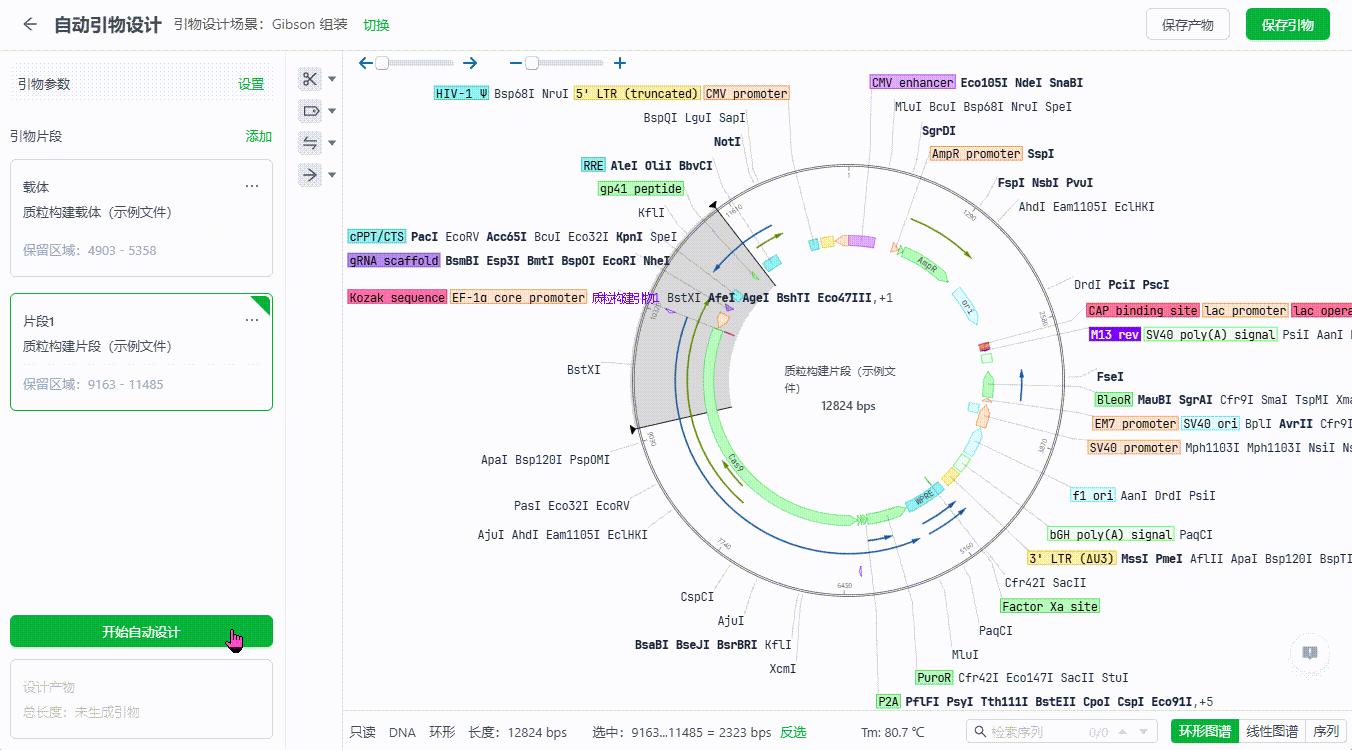Screen dimensions: 1352x750
Task: Click the double-arrow swap icon in toolbar
Action: [x=310, y=143]
